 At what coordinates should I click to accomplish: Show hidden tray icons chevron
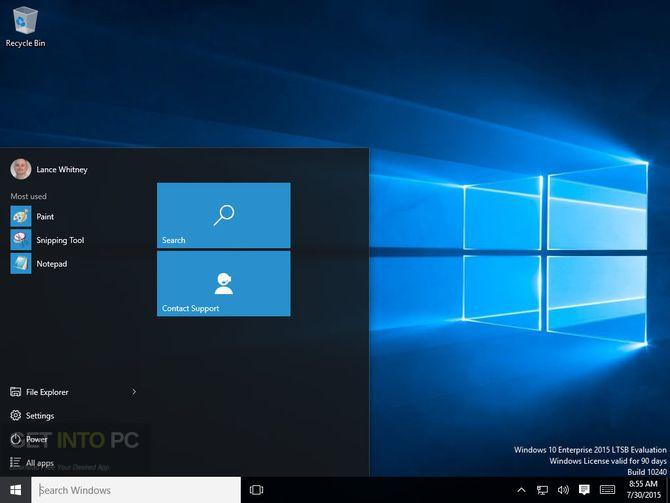521,490
